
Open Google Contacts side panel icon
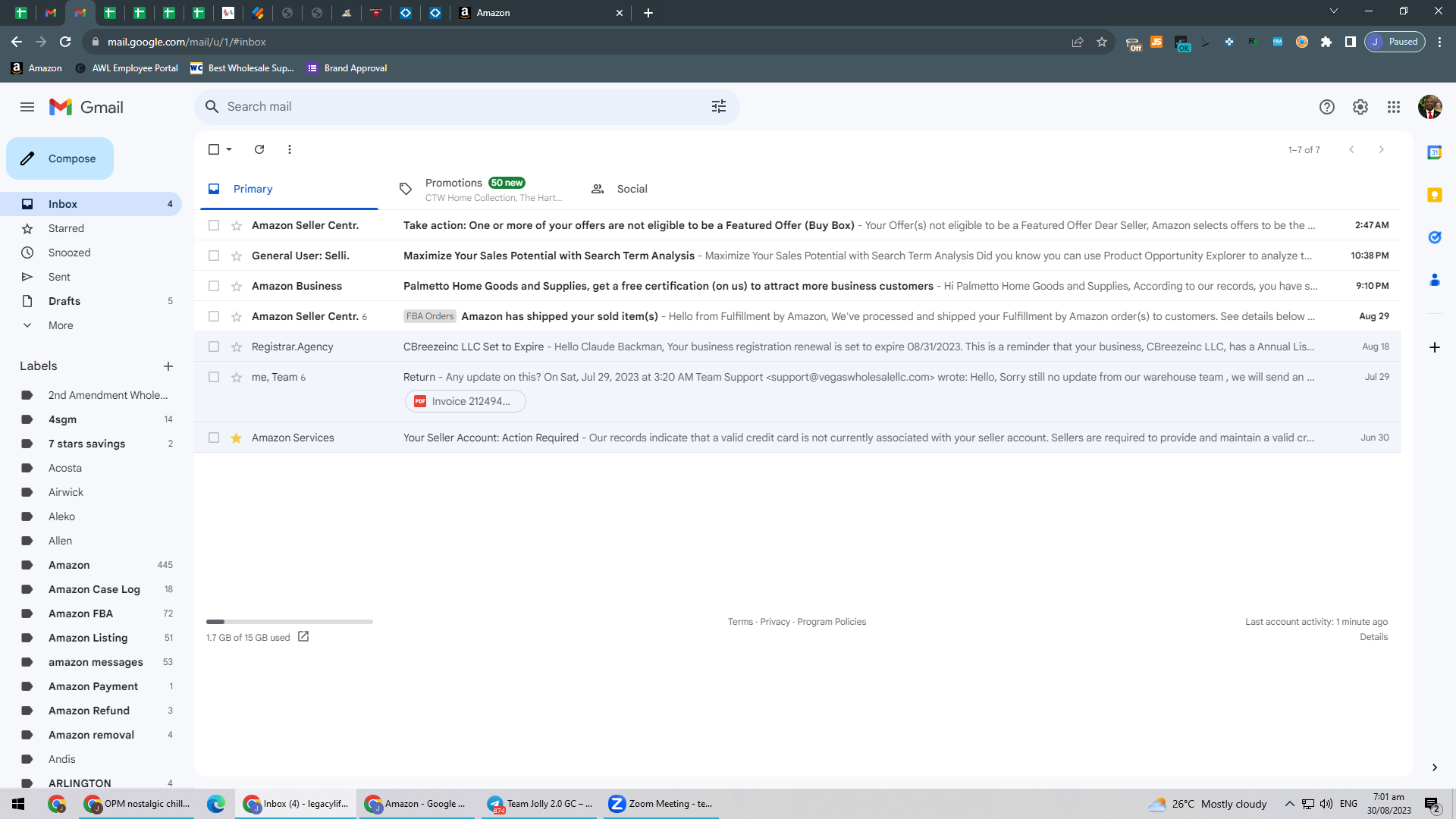pyautogui.click(x=1435, y=280)
